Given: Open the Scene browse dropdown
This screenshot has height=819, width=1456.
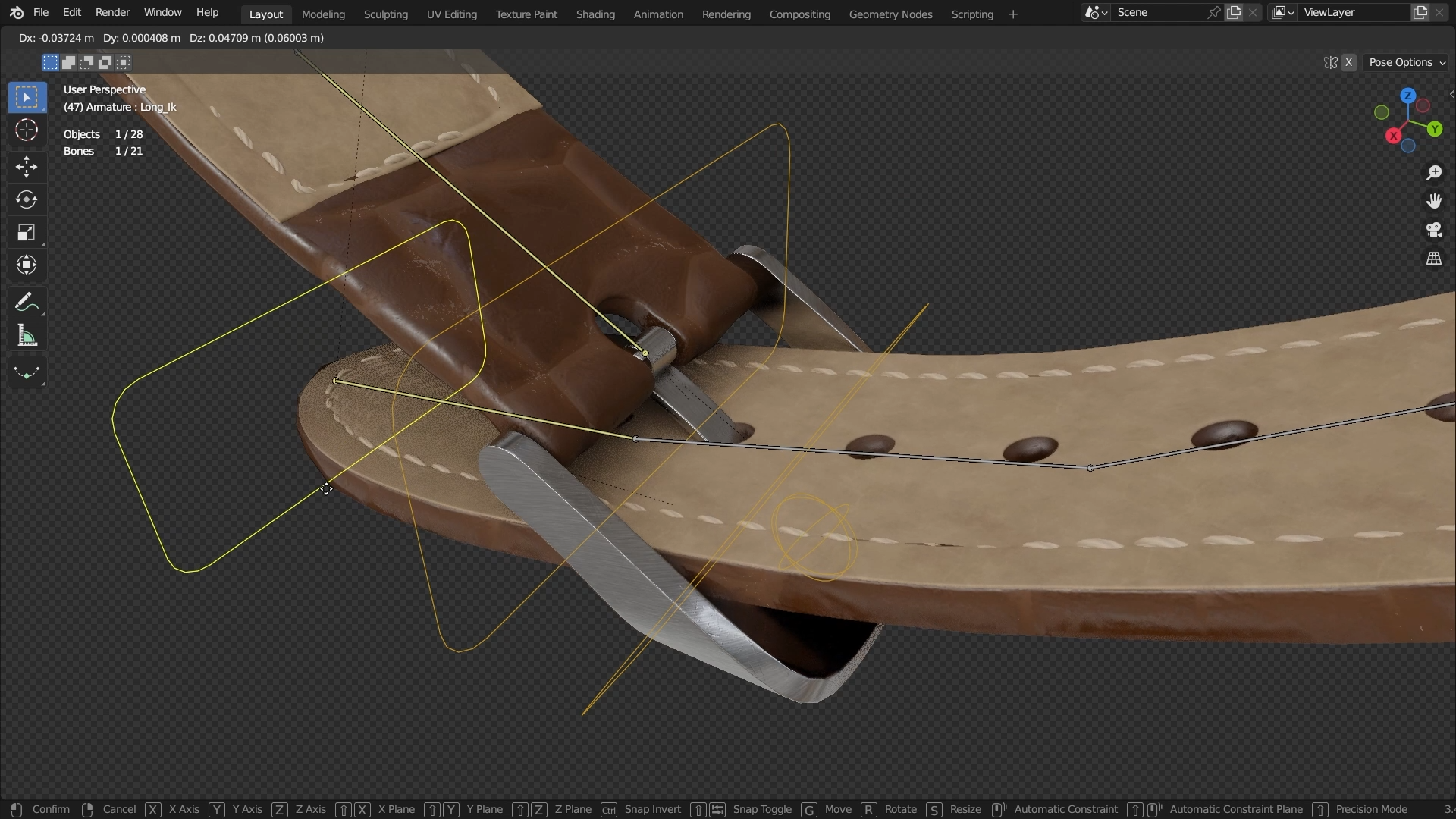Looking at the screenshot, I should point(1096,12).
